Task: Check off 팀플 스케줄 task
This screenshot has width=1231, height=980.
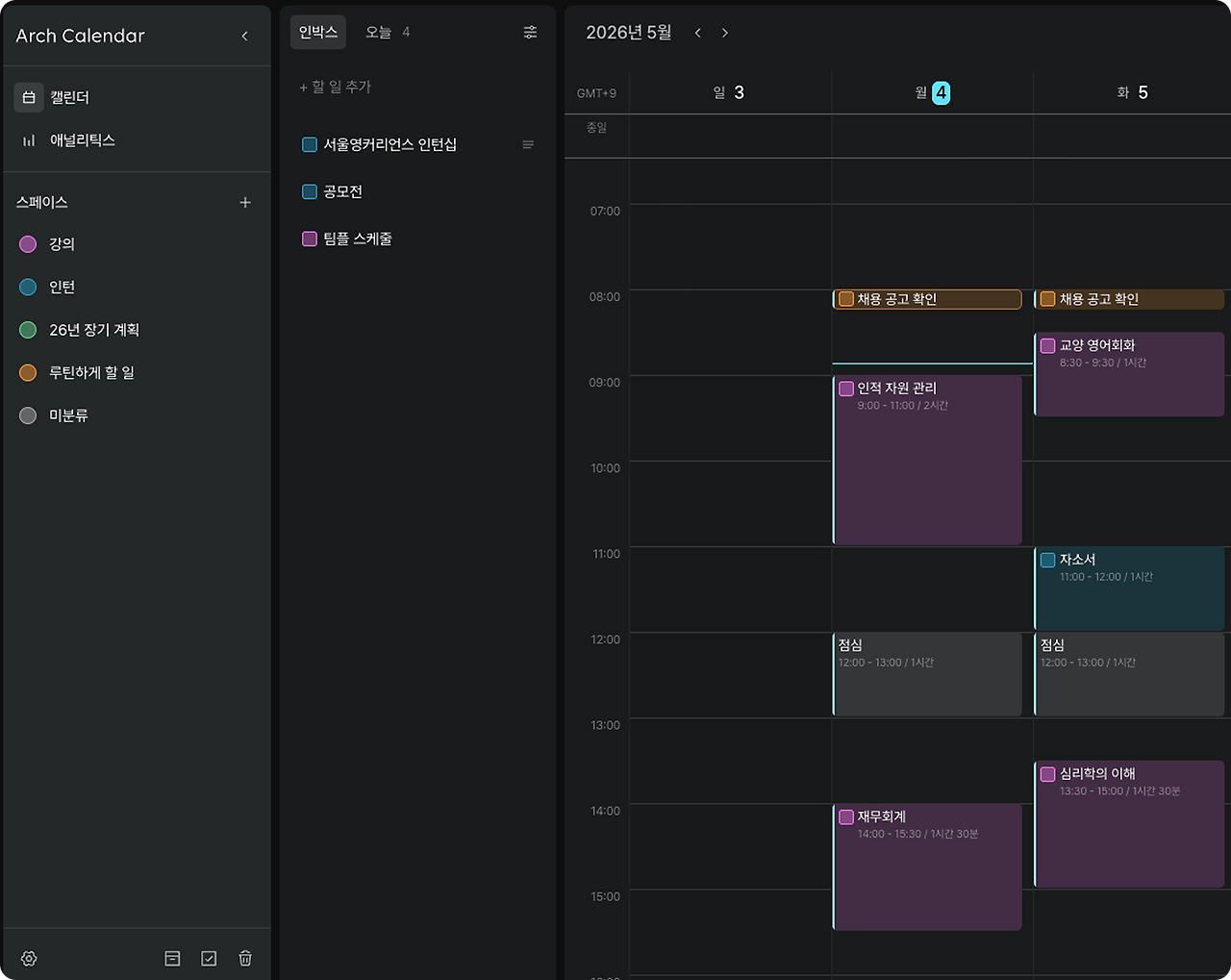Action: coord(310,239)
